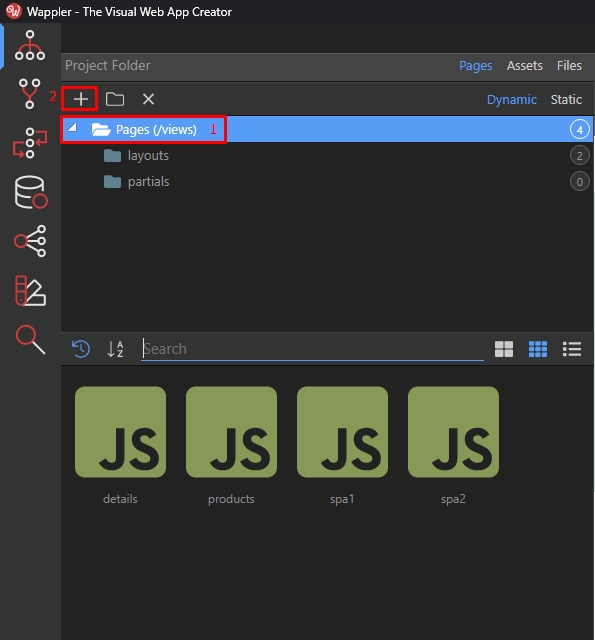595x640 pixels.
Task: Switch to list view layout
Action: (x=572, y=349)
